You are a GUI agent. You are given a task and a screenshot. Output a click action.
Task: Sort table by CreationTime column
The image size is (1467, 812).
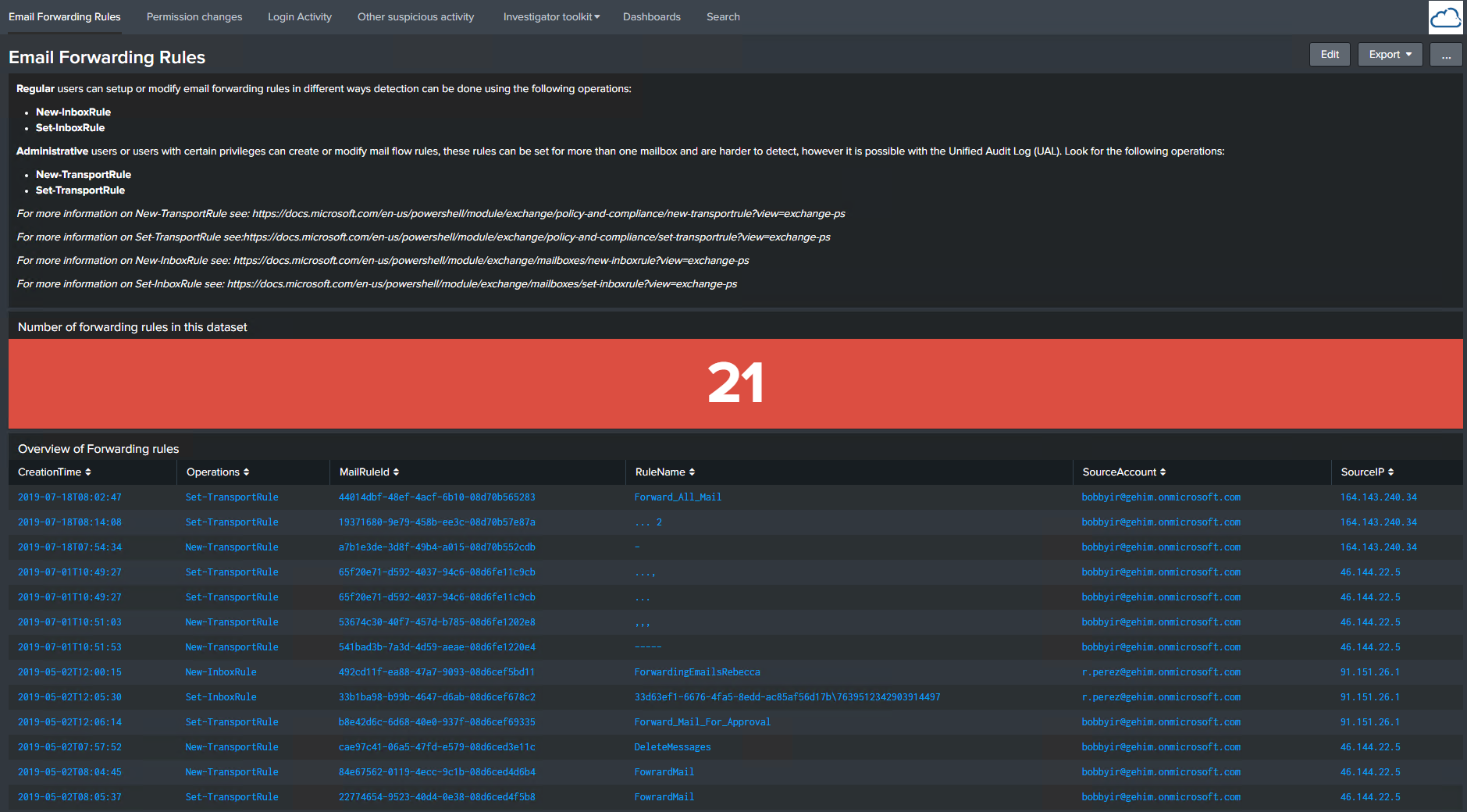[55, 472]
